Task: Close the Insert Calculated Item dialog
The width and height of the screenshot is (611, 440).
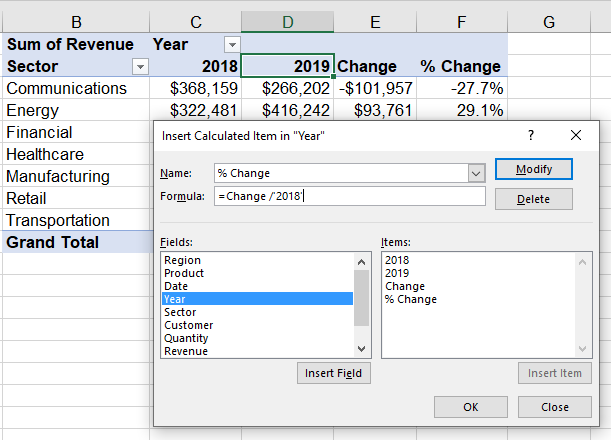Action: pyautogui.click(x=576, y=135)
